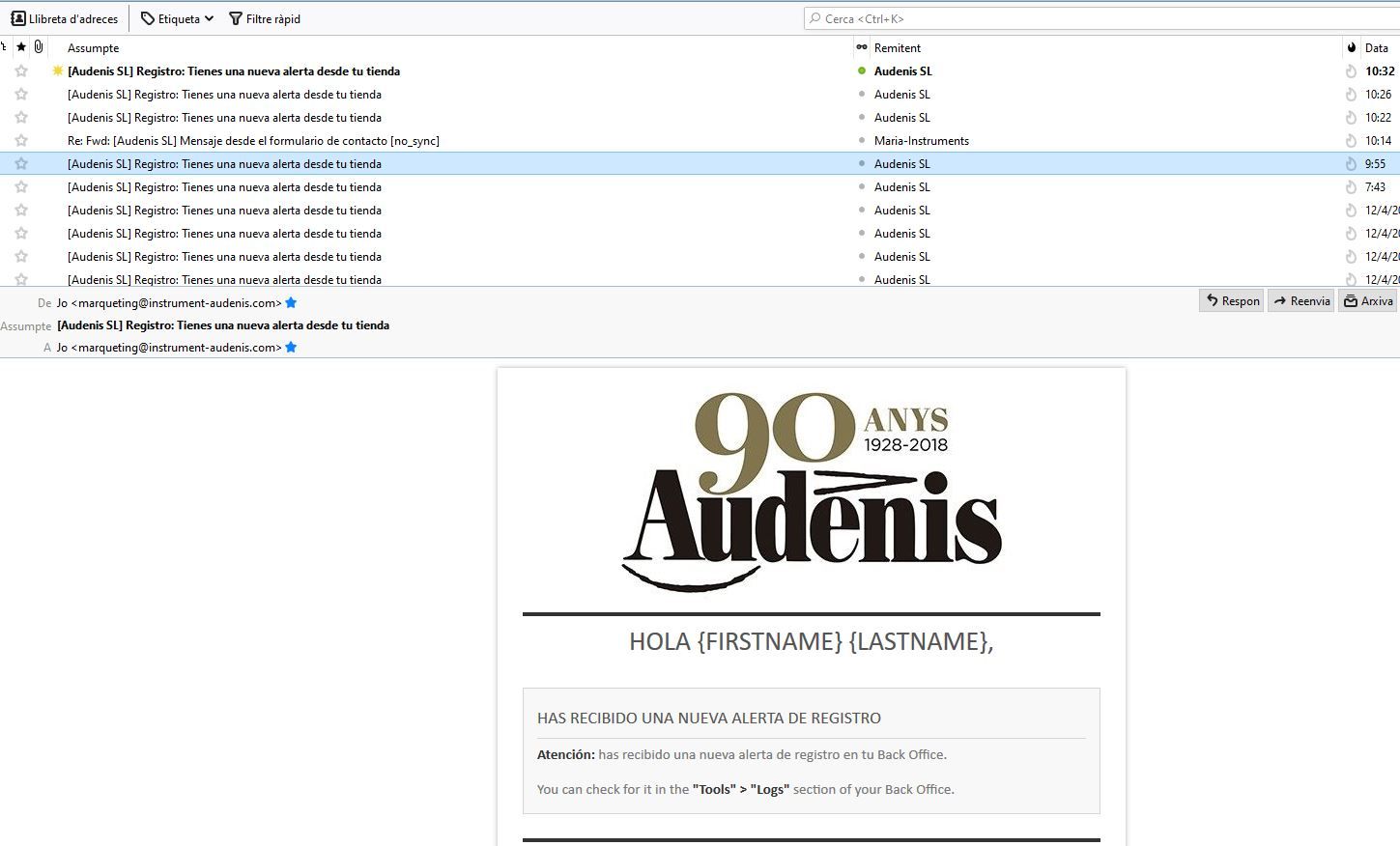1400x846 pixels.
Task: Click the 9:55 date cell
Action: click(1375, 163)
